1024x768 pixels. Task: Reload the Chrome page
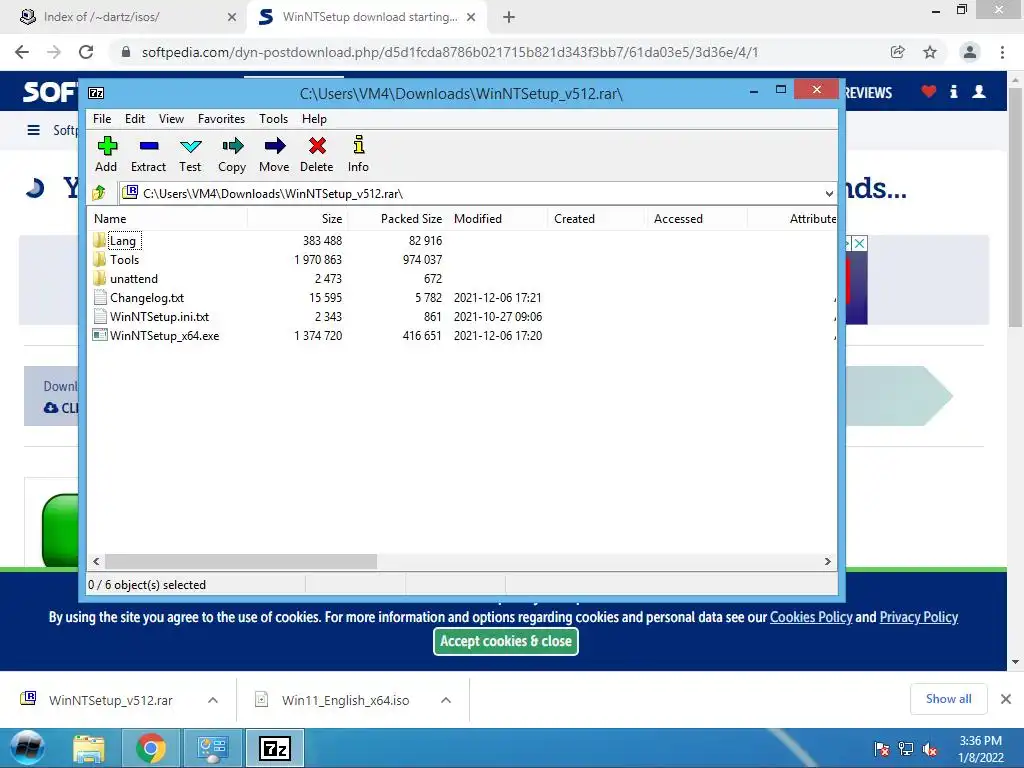coord(86,52)
